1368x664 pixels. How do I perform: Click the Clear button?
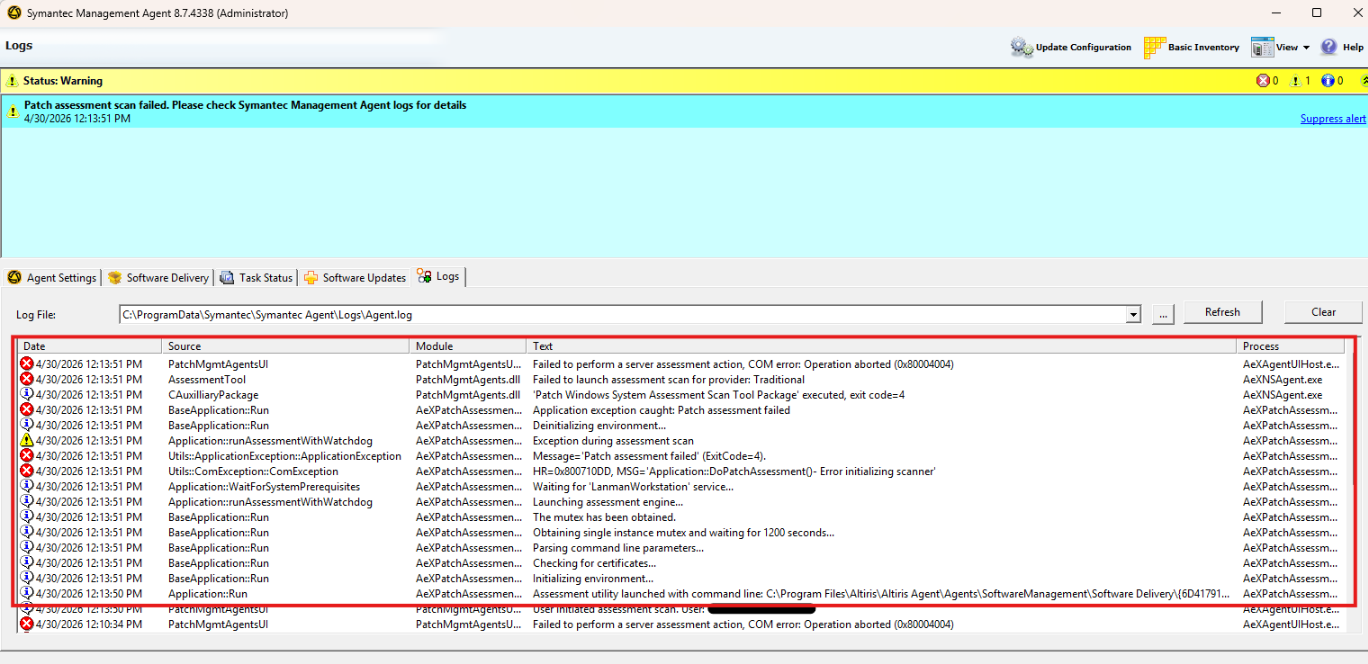point(1323,312)
